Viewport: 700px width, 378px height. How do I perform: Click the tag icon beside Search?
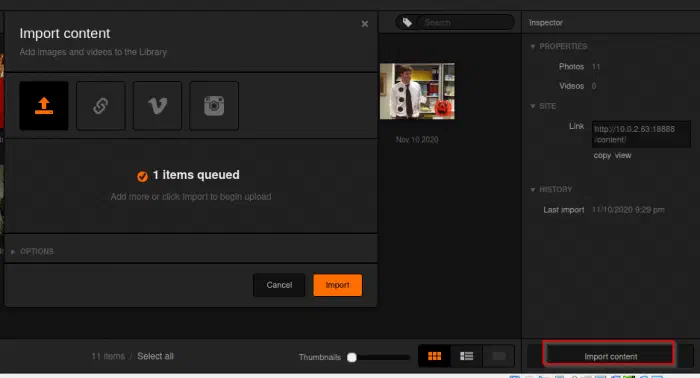(x=407, y=22)
